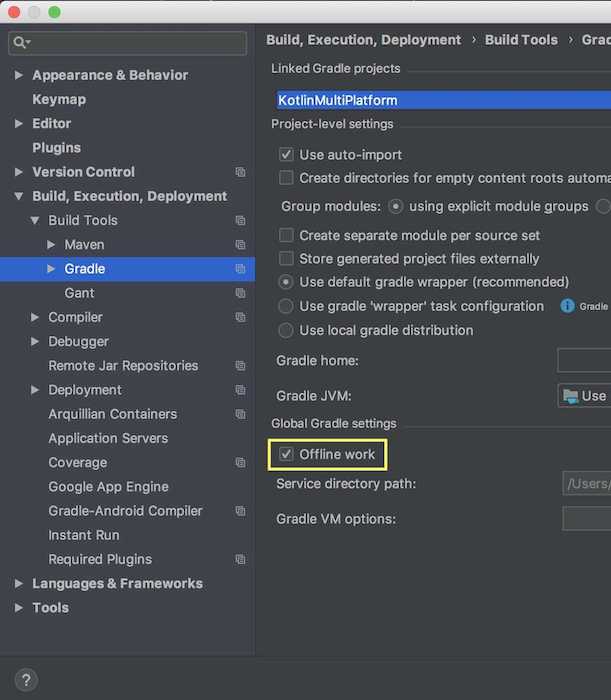Click the Gradle home input field
611x700 pixels.
[x=584, y=360]
